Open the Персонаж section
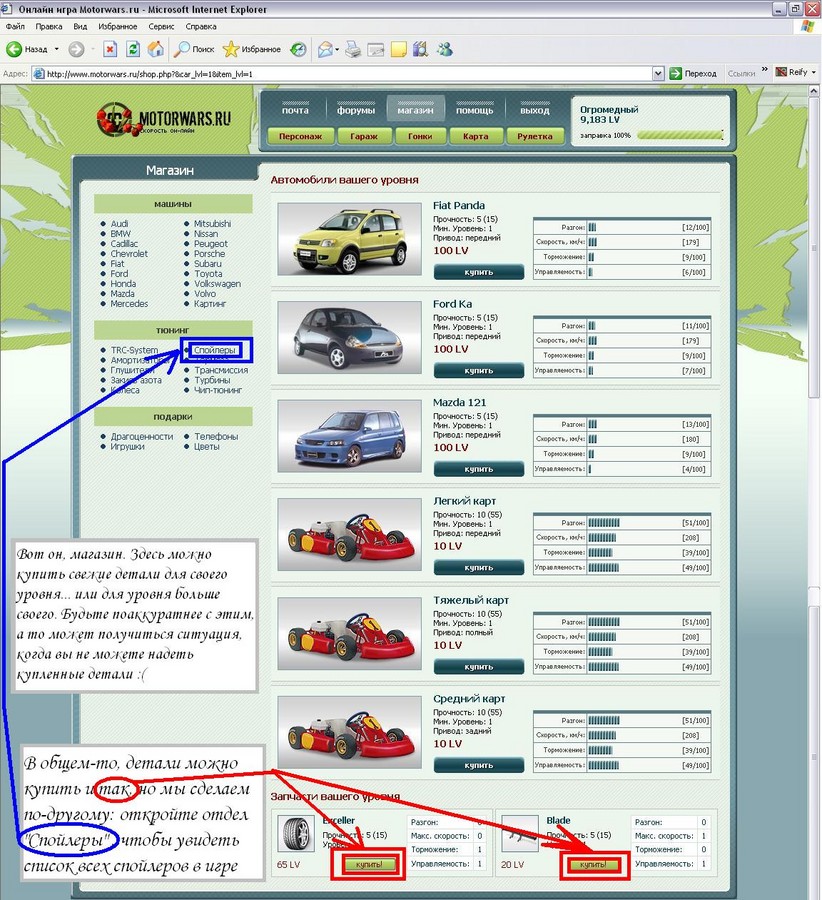 pyautogui.click(x=300, y=137)
